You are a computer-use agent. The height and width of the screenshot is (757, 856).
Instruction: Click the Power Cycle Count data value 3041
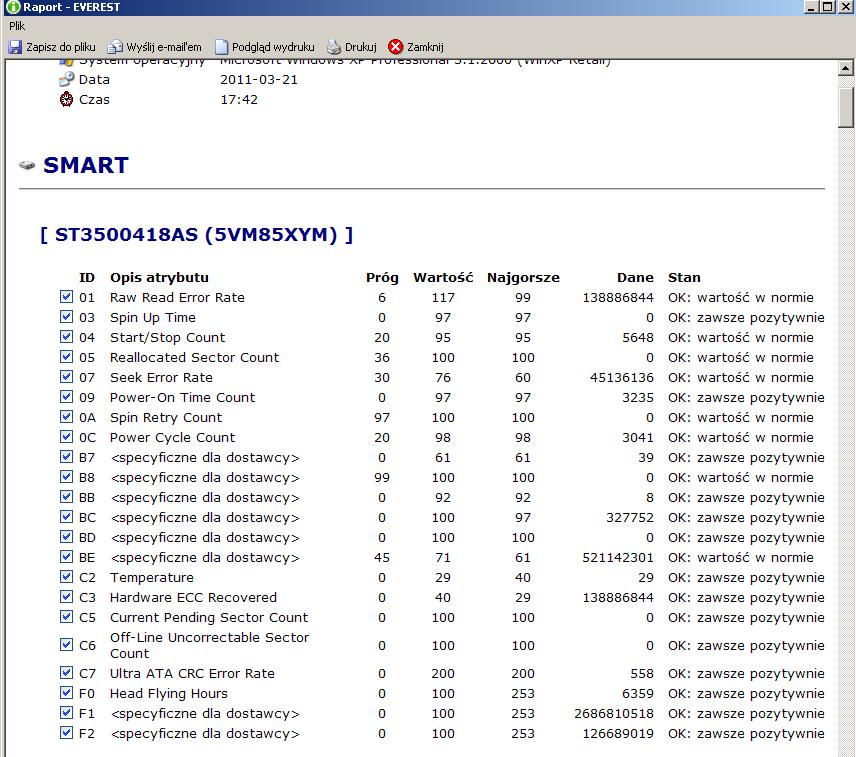pyautogui.click(x=638, y=437)
